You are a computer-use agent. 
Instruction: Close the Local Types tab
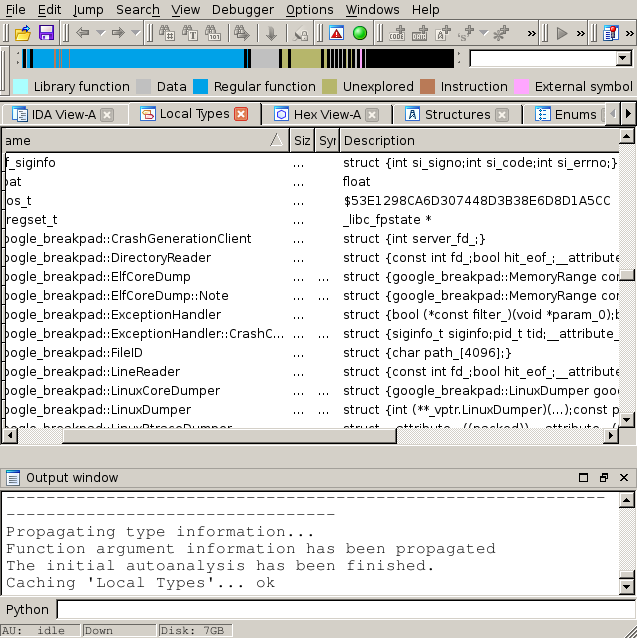pyautogui.click(x=241, y=114)
